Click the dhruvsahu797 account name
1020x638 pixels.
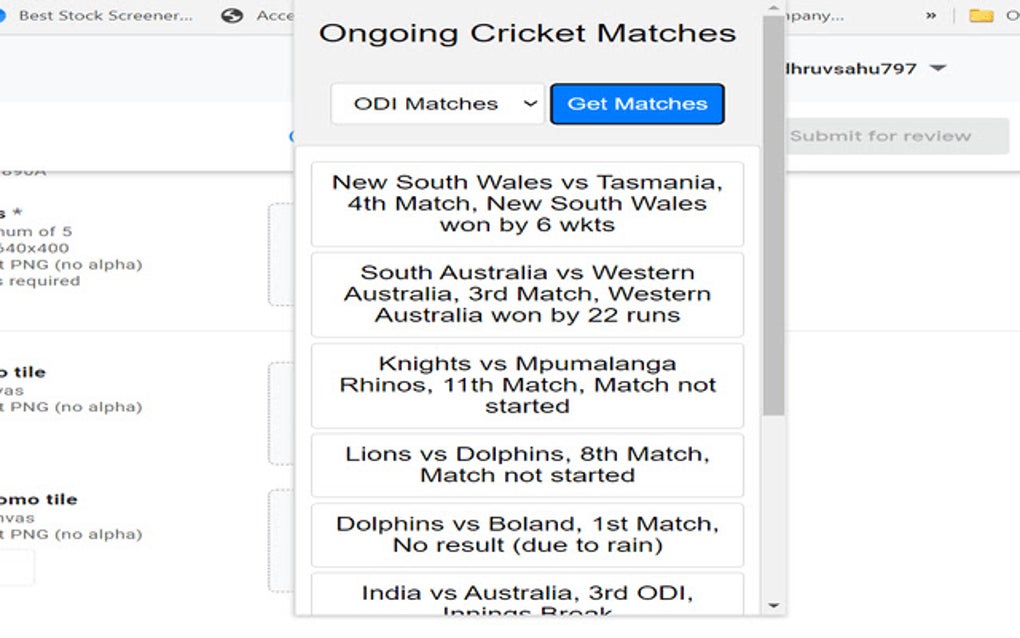pyautogui.click(x=853, y=69)
